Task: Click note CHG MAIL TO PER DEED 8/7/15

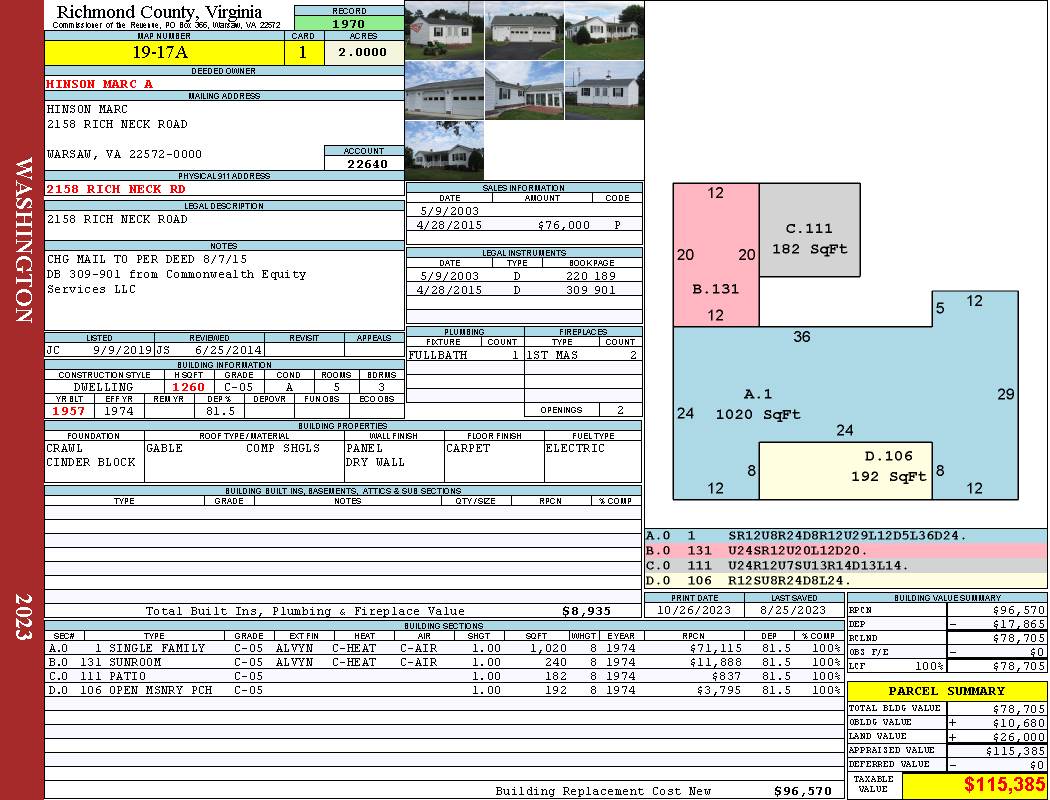Action: tap(147, 259)
